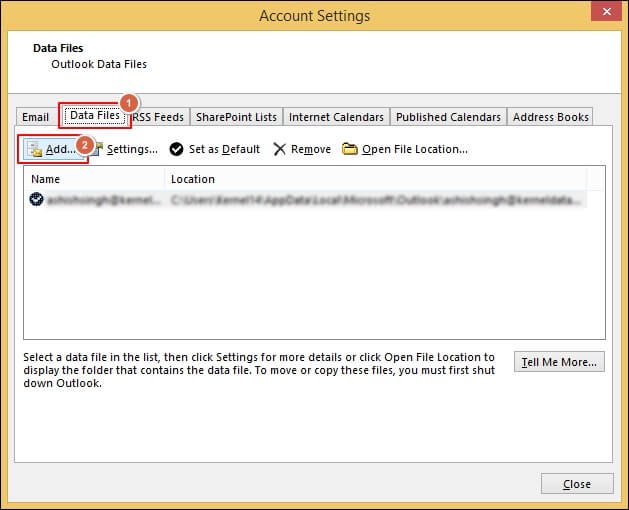Open the Address Books tab
Image resolution: width=629 pixels, height=510 pixels.
click(550, 117)
